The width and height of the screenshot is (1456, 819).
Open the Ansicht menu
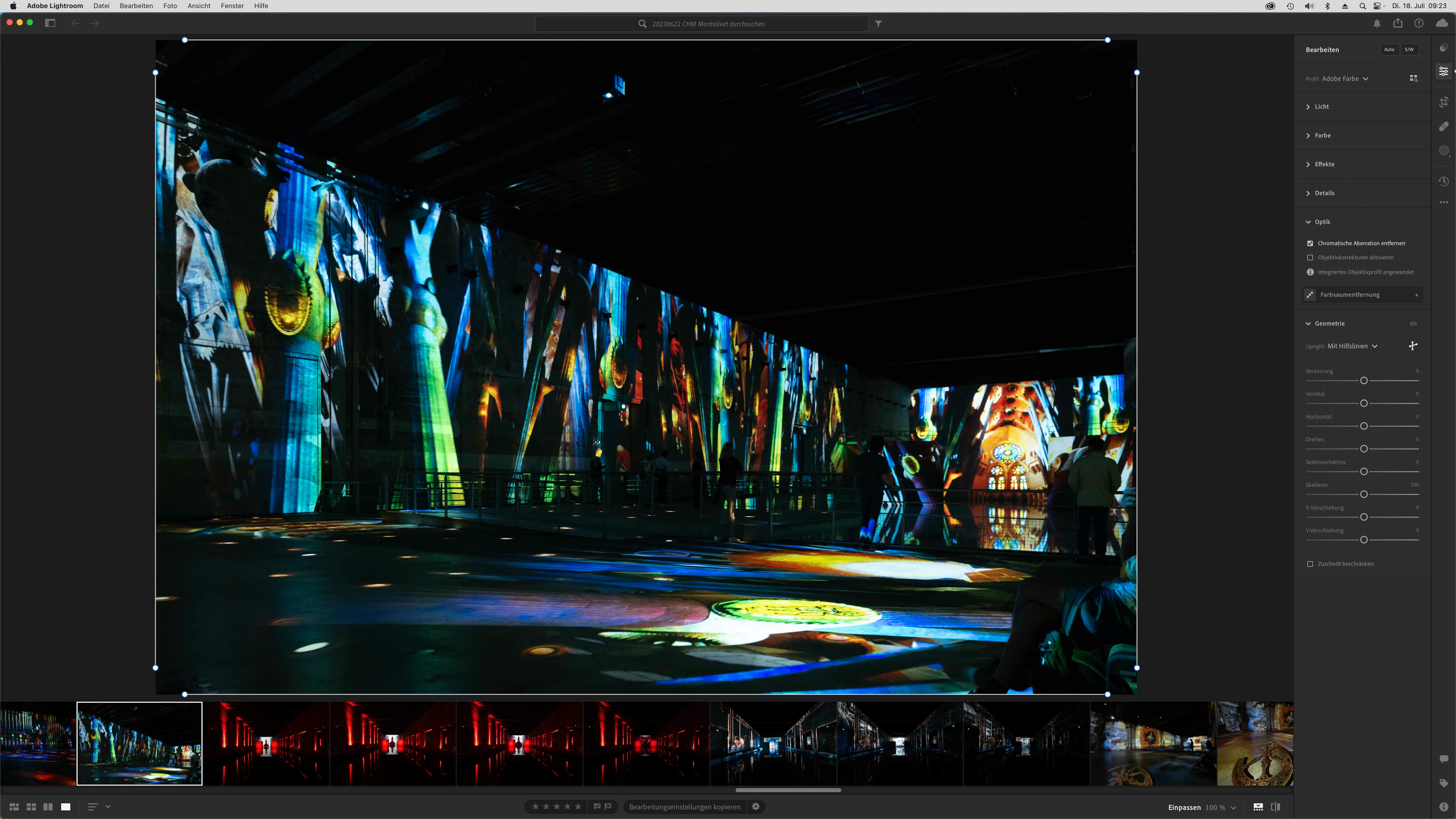coord(199,6)
